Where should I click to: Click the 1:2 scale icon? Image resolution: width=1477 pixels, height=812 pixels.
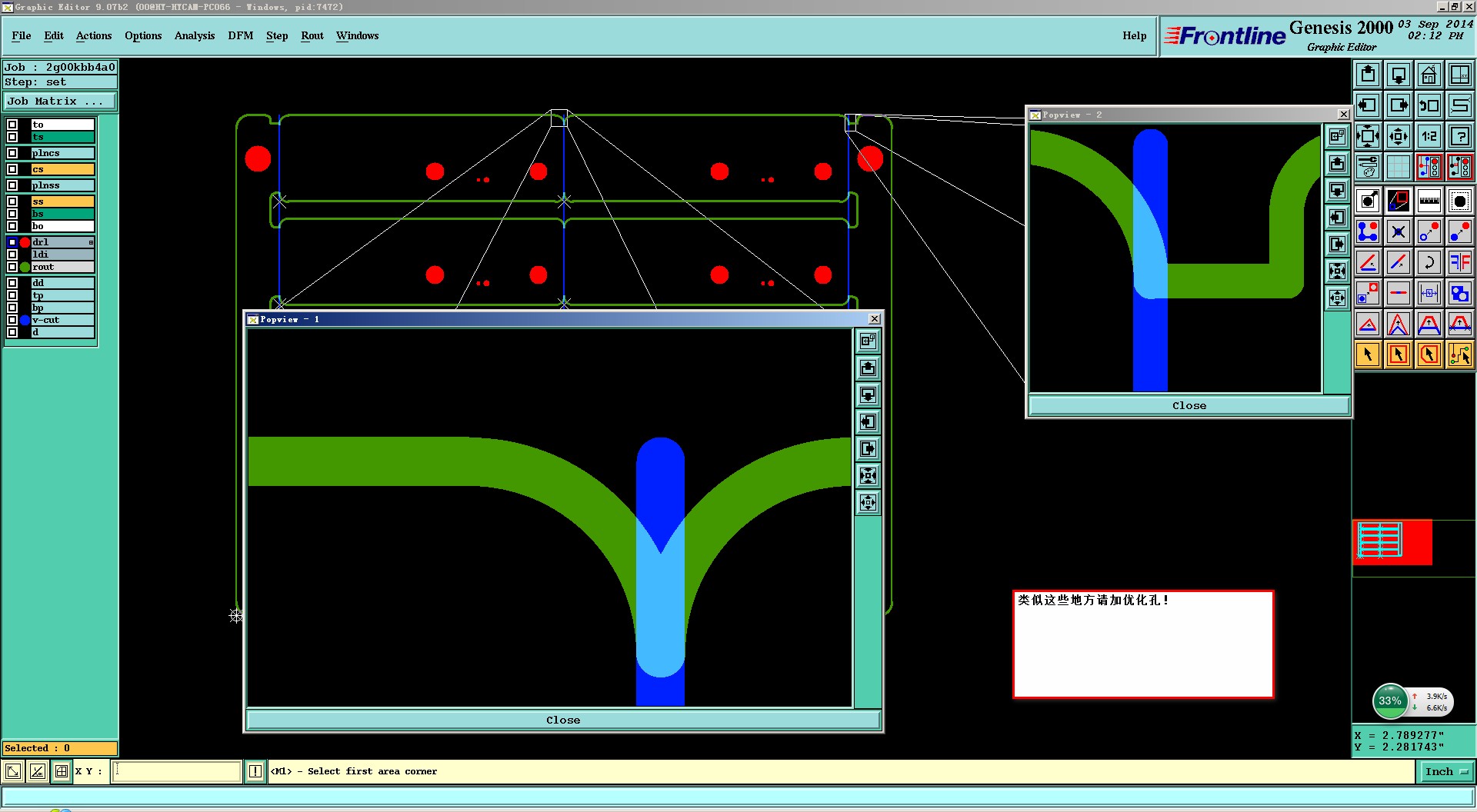tap(1429, 136)
